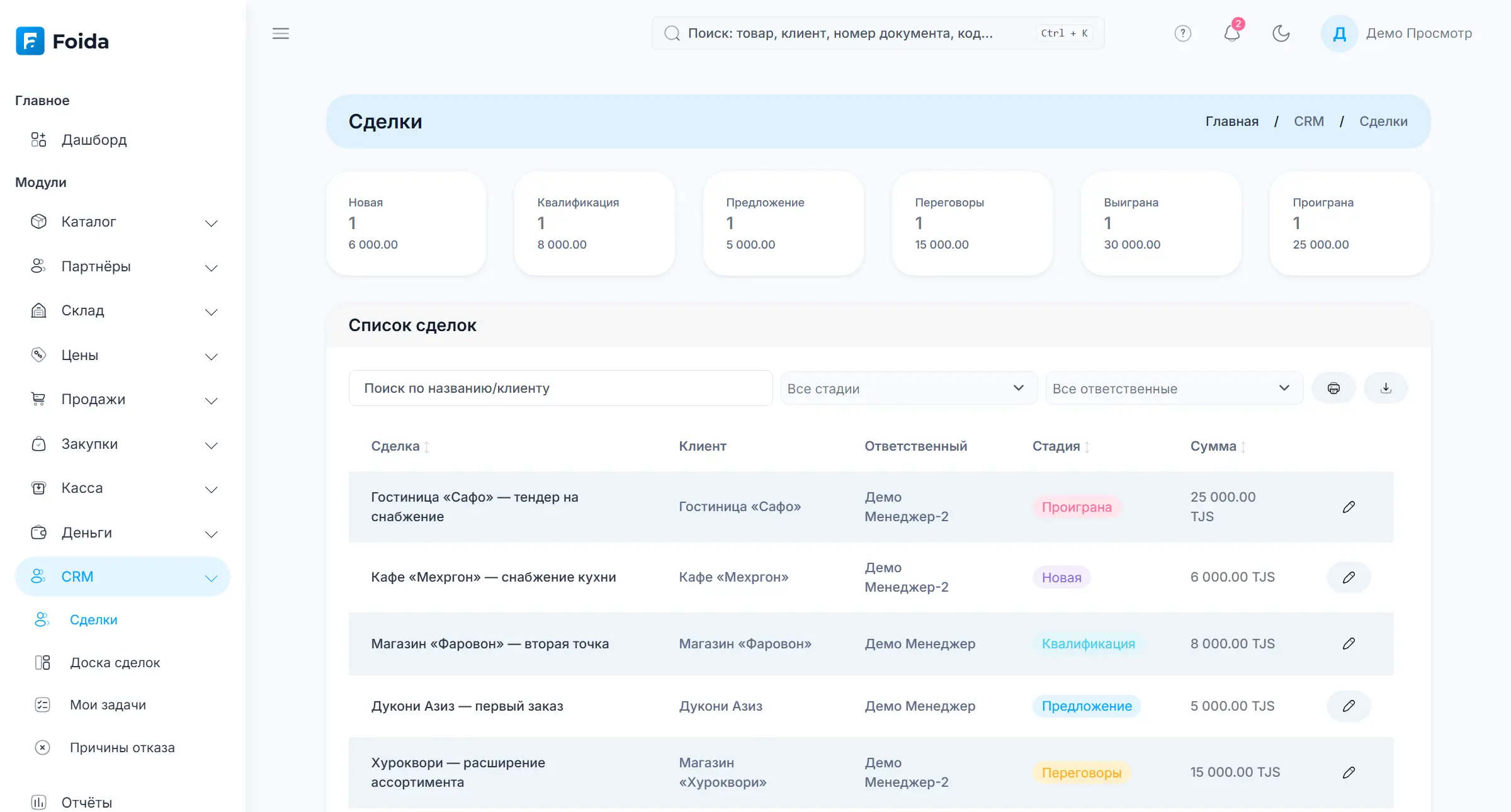Collapse the CRM module chevron
The width and height of the screenshot is (1511, 812).
point(212,578)
